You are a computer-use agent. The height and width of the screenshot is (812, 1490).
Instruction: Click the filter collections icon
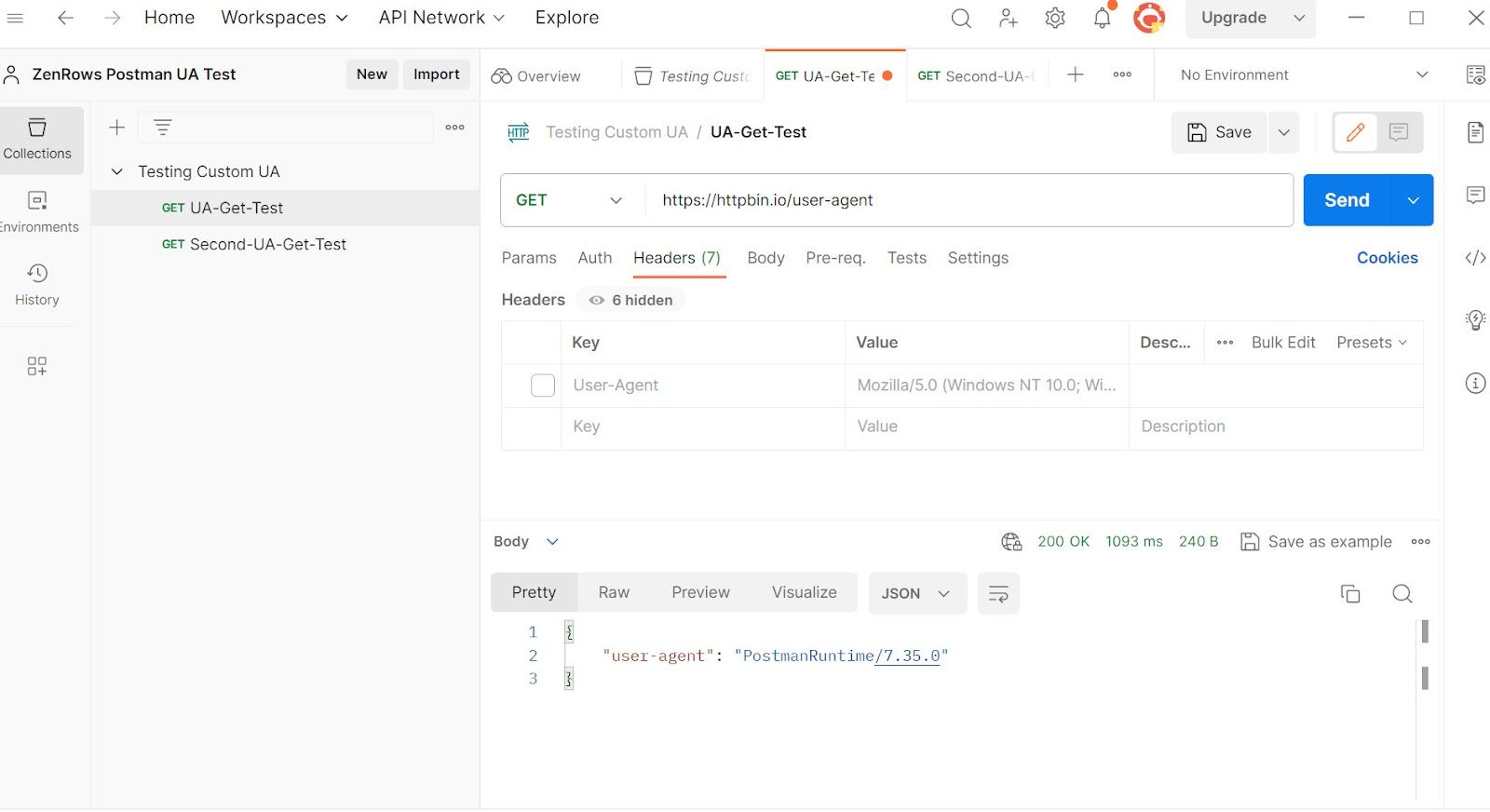click(162, 128)
